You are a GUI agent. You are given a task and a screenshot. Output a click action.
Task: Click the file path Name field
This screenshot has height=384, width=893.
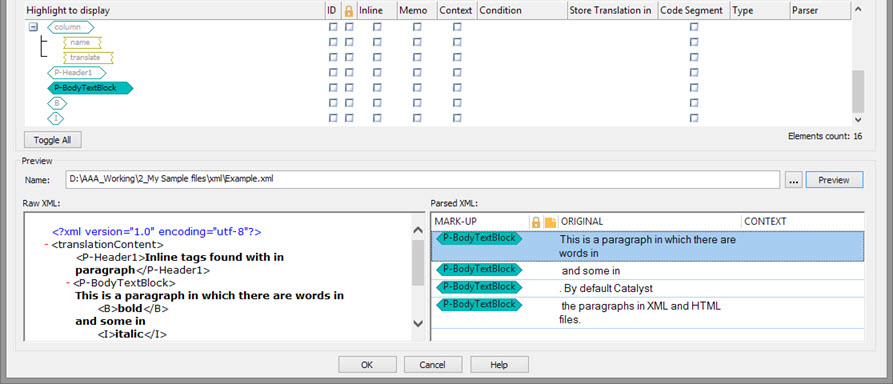pyautogui.click(x=422, y=179)
